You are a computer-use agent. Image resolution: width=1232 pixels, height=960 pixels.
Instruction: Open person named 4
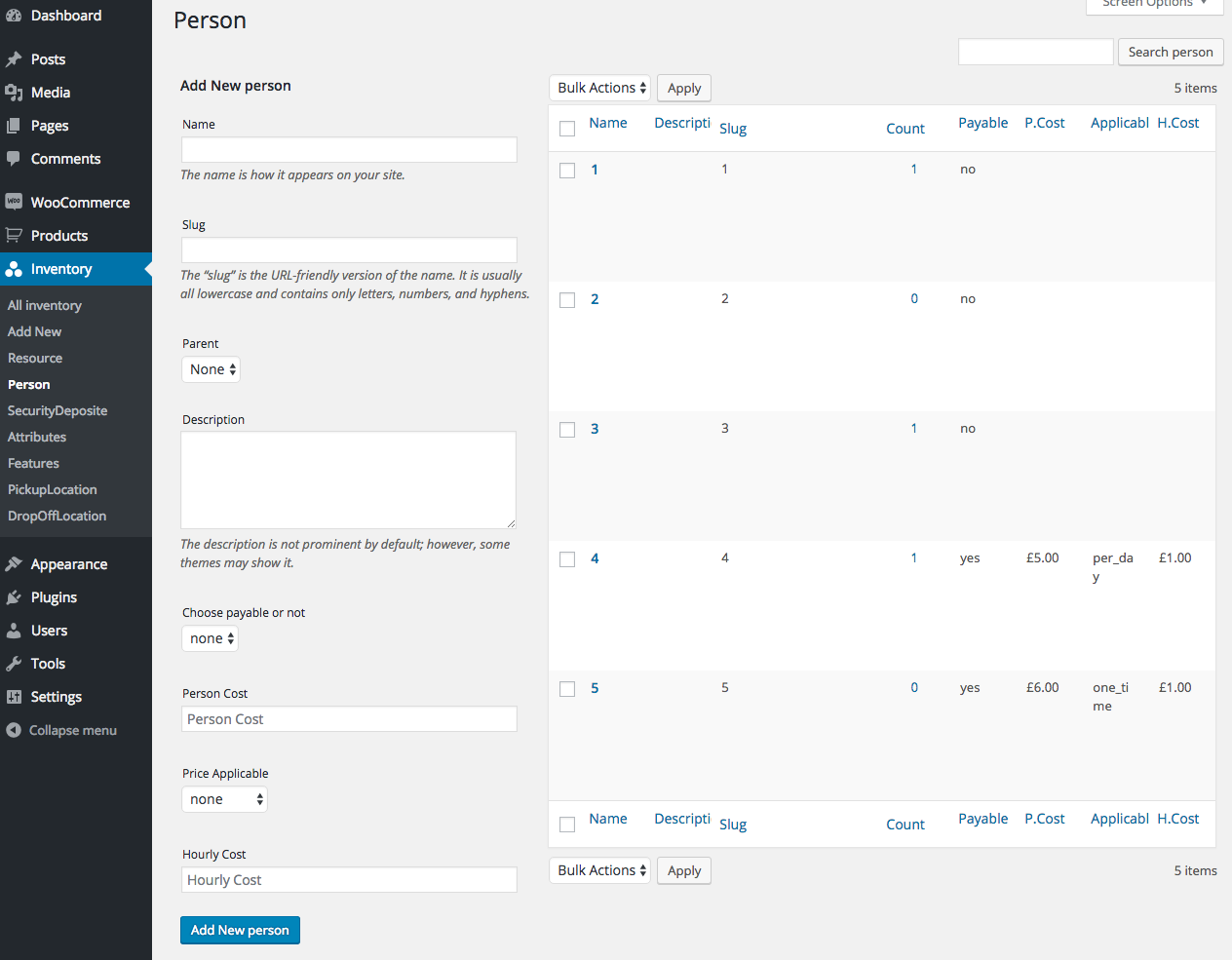pyautogui.click(x=595, y=558)
